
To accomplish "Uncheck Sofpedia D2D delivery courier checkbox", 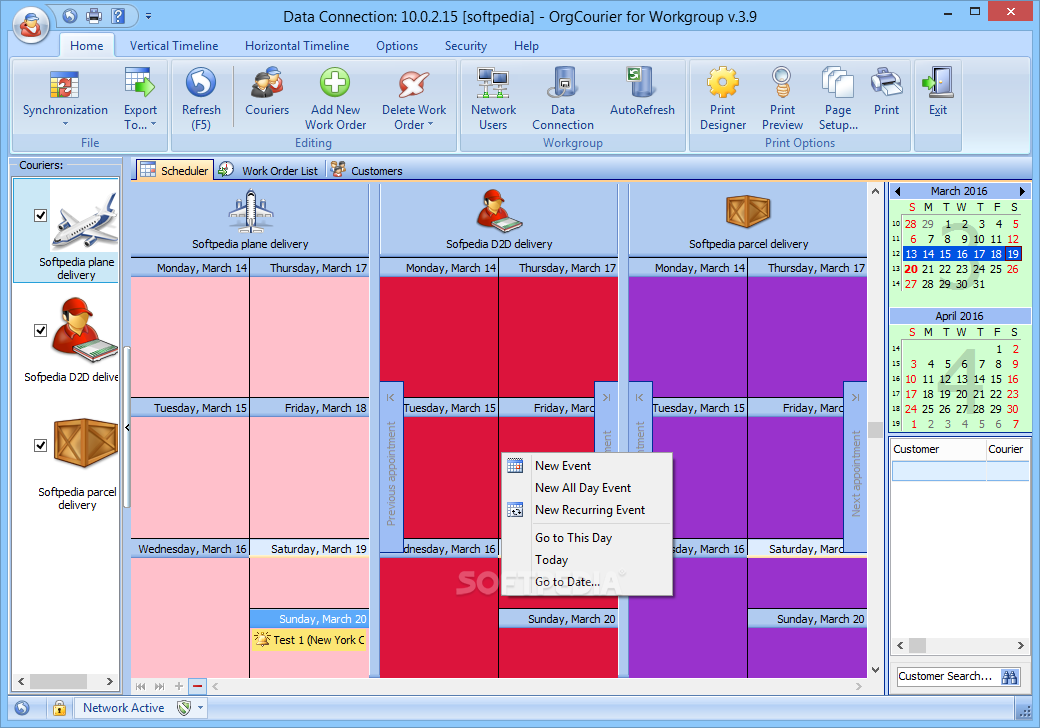I will 40,330.
